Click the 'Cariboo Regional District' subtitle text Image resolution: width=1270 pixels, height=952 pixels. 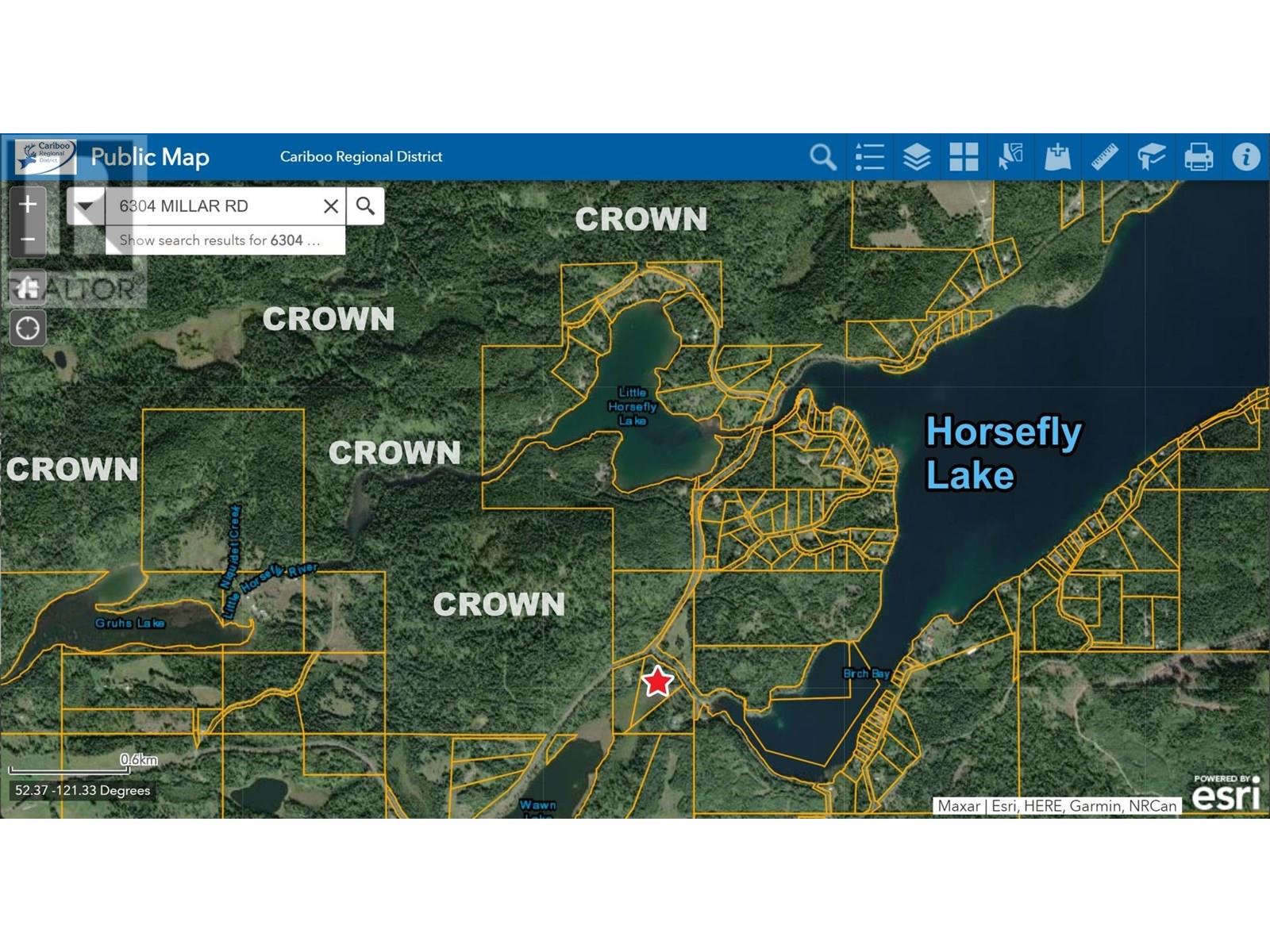361,157
